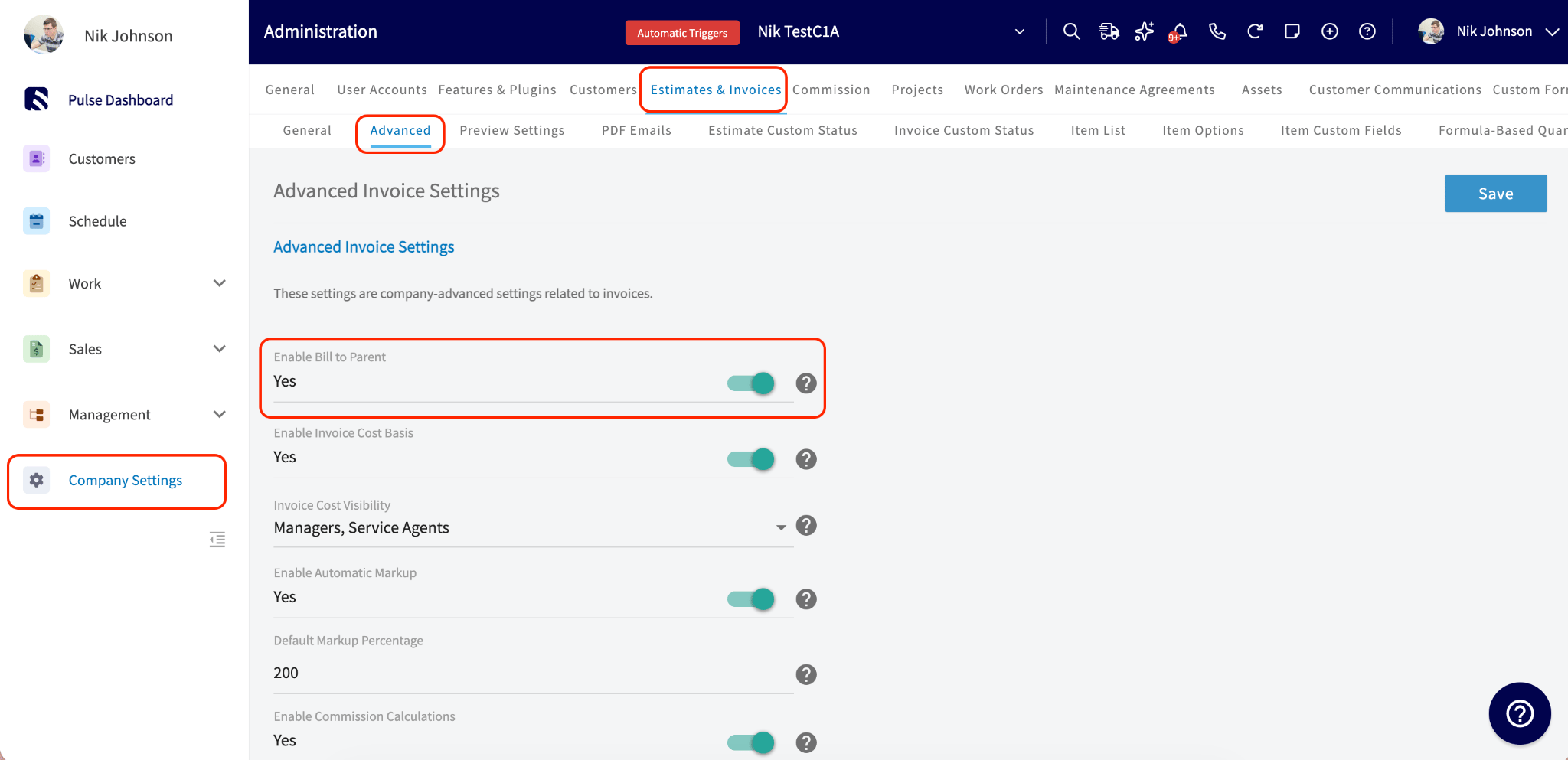The width and height of the screenshot is (1568, 760).
Task: Edit the Default Markup Percentage field
Action: coord(534,673)
